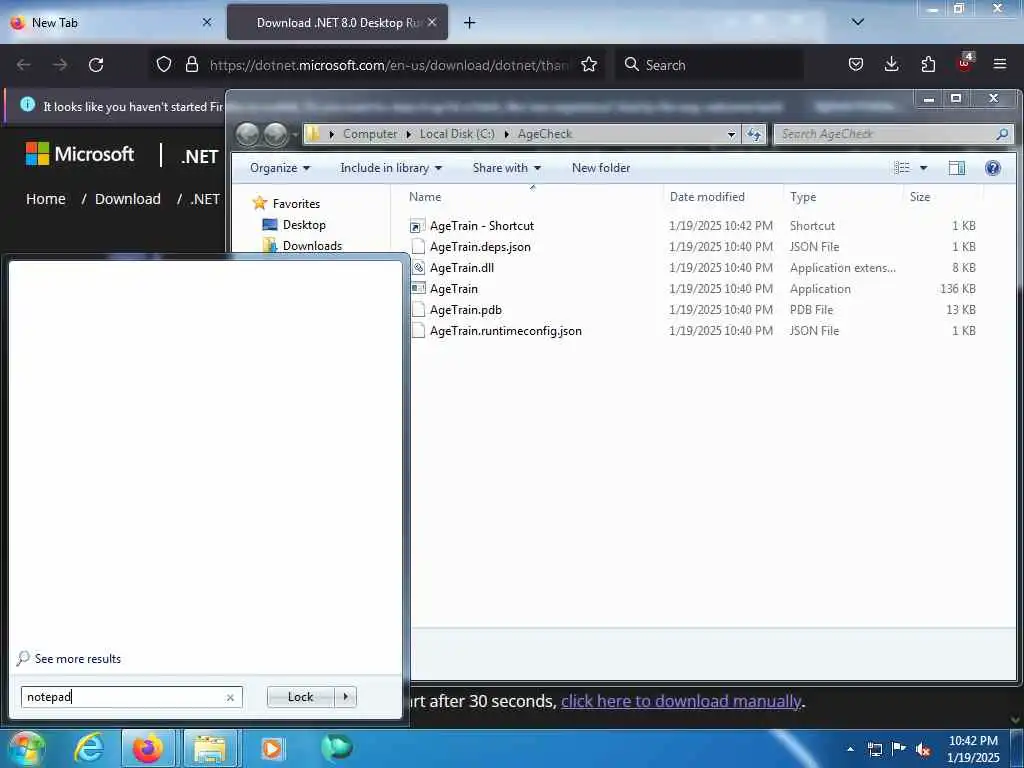The height and width of the screenshot is (768, 1024).
Task: Click uBlock extension icon with badge
Action: click(x=964, y=63)
